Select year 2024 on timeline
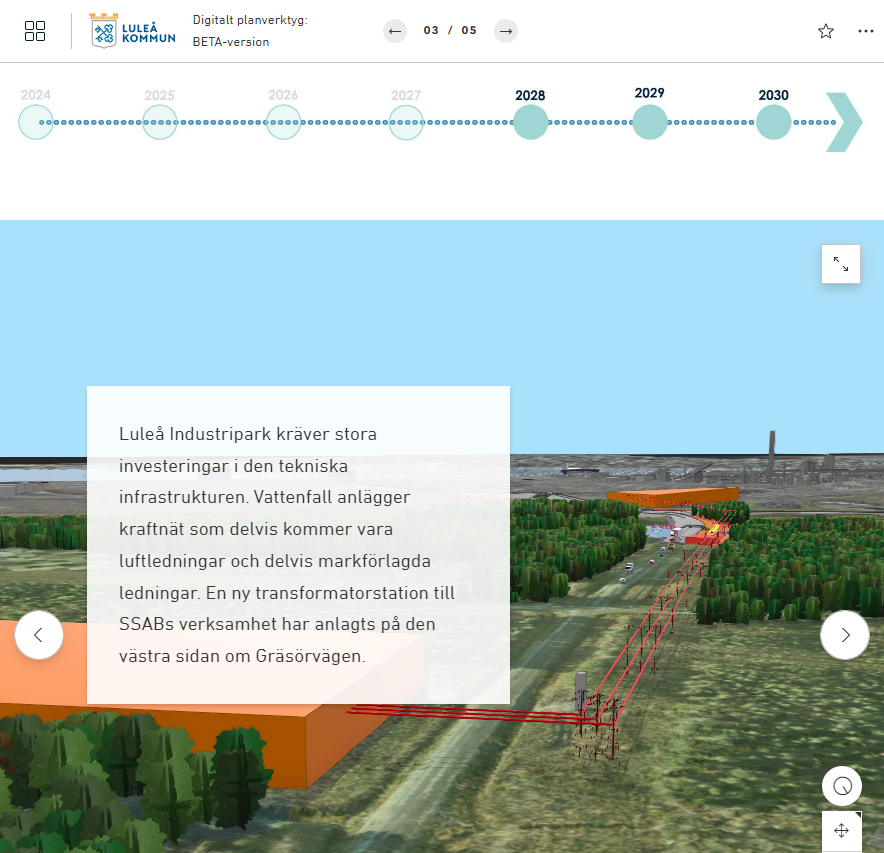This screenshot has height=853, width=884. point(36,122)
